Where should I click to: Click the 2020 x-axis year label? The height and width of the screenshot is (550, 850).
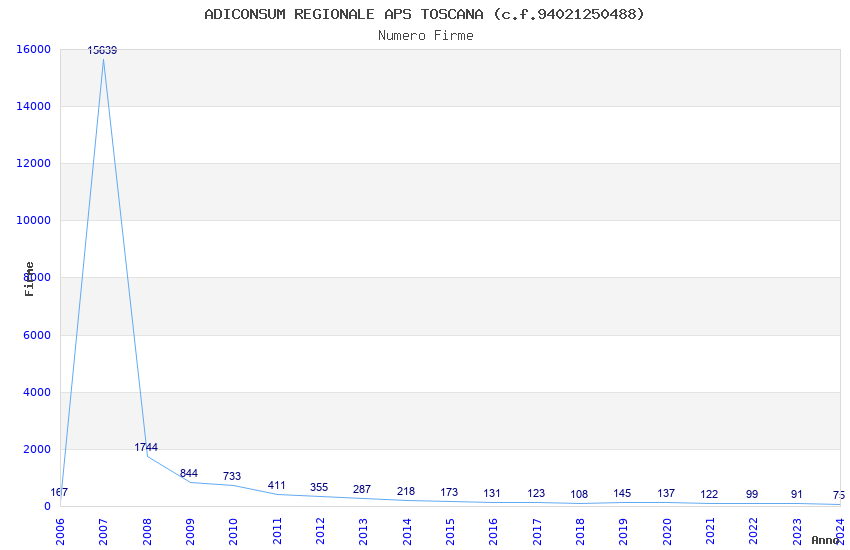tap(667, 532)
